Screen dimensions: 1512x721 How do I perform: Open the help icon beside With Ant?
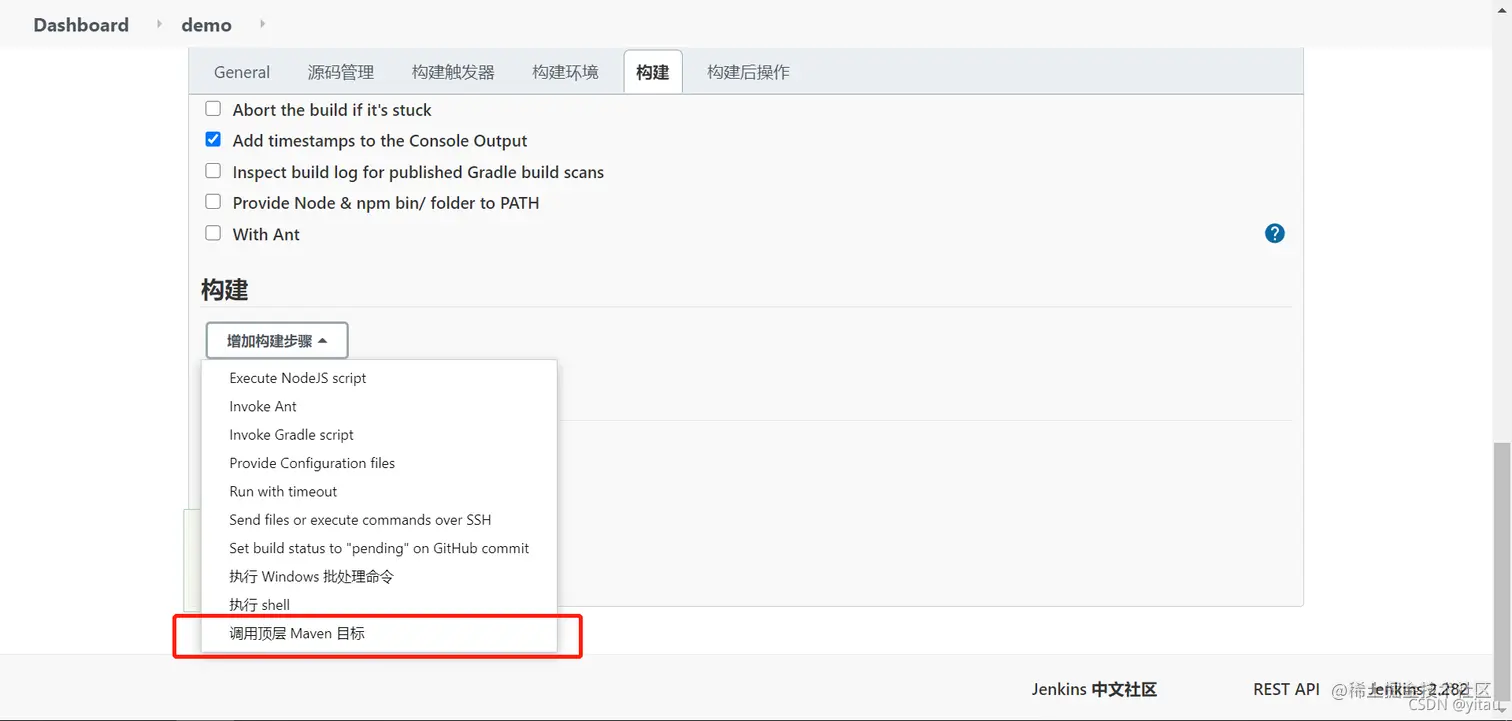pos(1274,233)
